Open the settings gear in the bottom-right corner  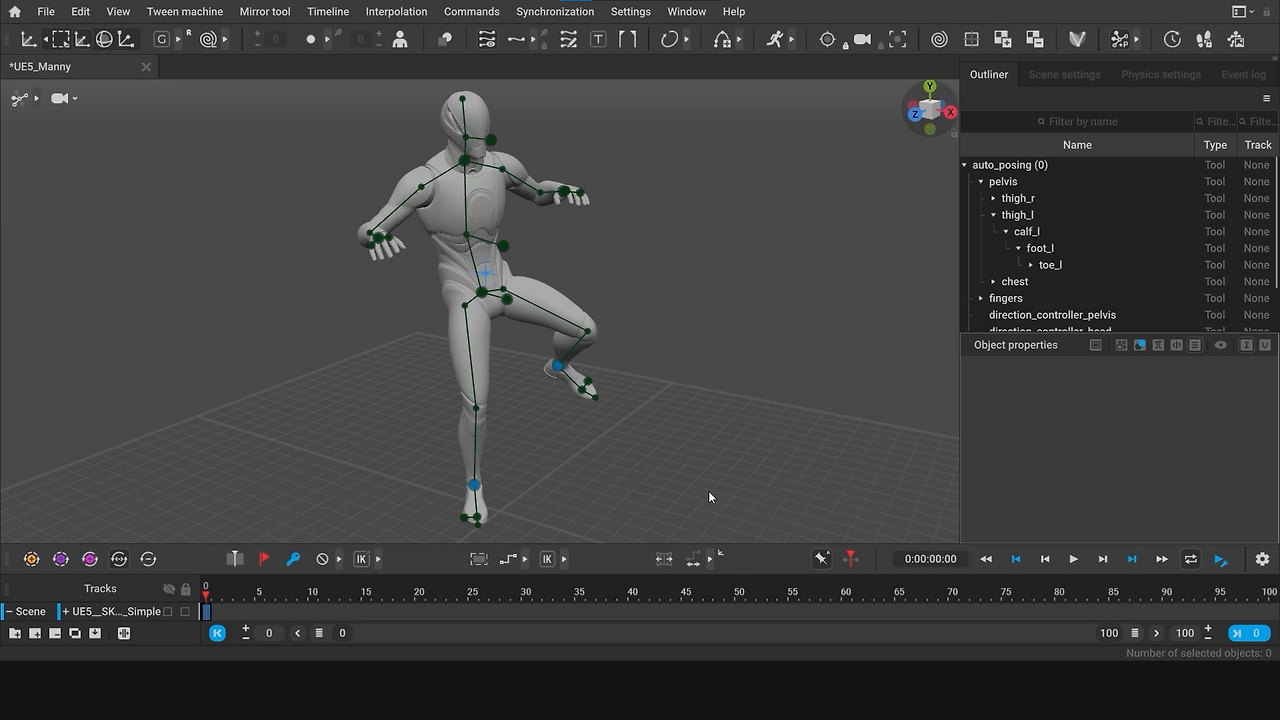click(1262, 559)
